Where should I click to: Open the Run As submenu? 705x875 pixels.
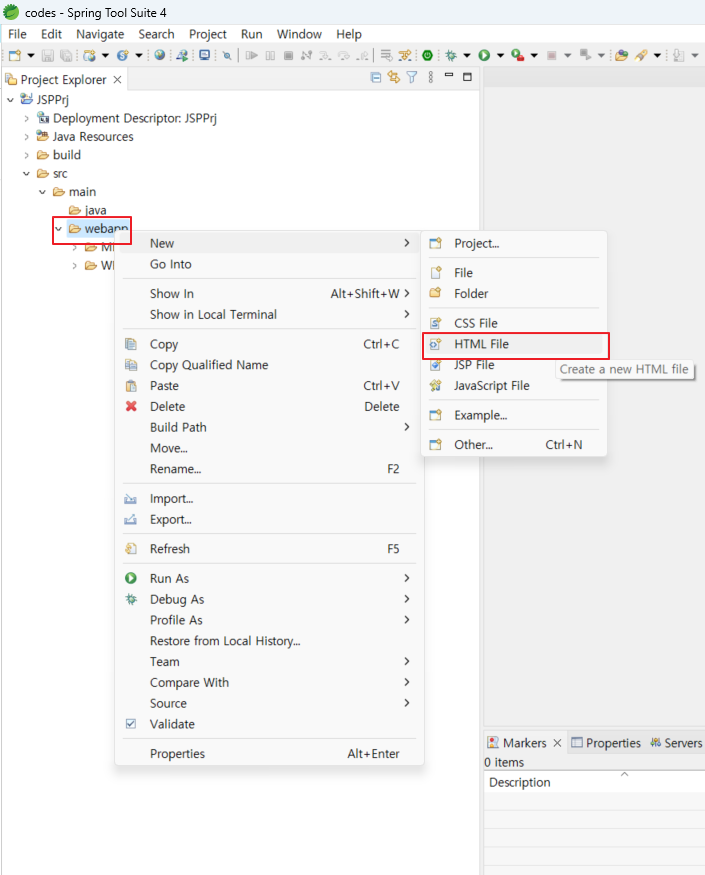pyautogui.click(x=269, y=579)
